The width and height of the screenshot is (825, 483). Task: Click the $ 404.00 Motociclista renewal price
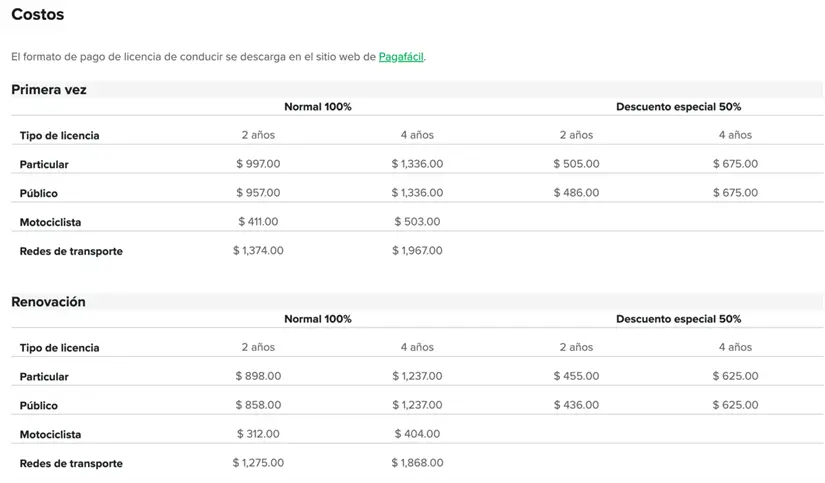coord(417,434)
